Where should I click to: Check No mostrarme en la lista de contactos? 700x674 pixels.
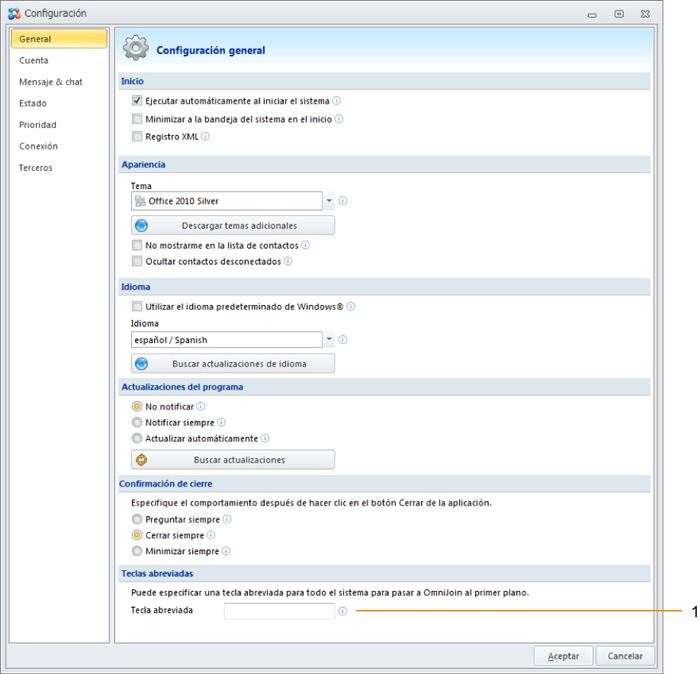(x=137, y=245)
